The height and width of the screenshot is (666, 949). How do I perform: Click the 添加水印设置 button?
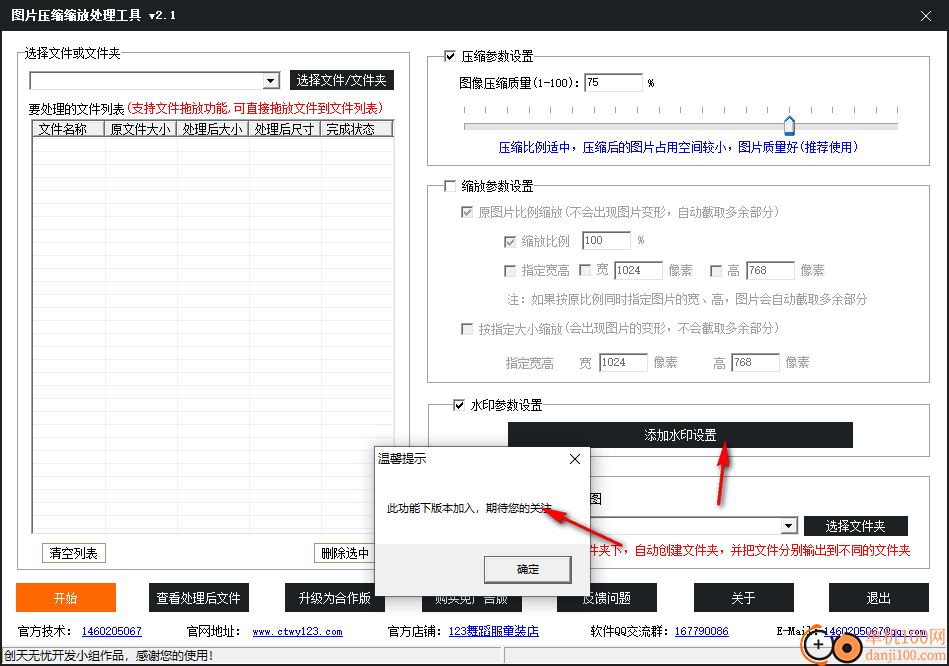pos(680,435)
